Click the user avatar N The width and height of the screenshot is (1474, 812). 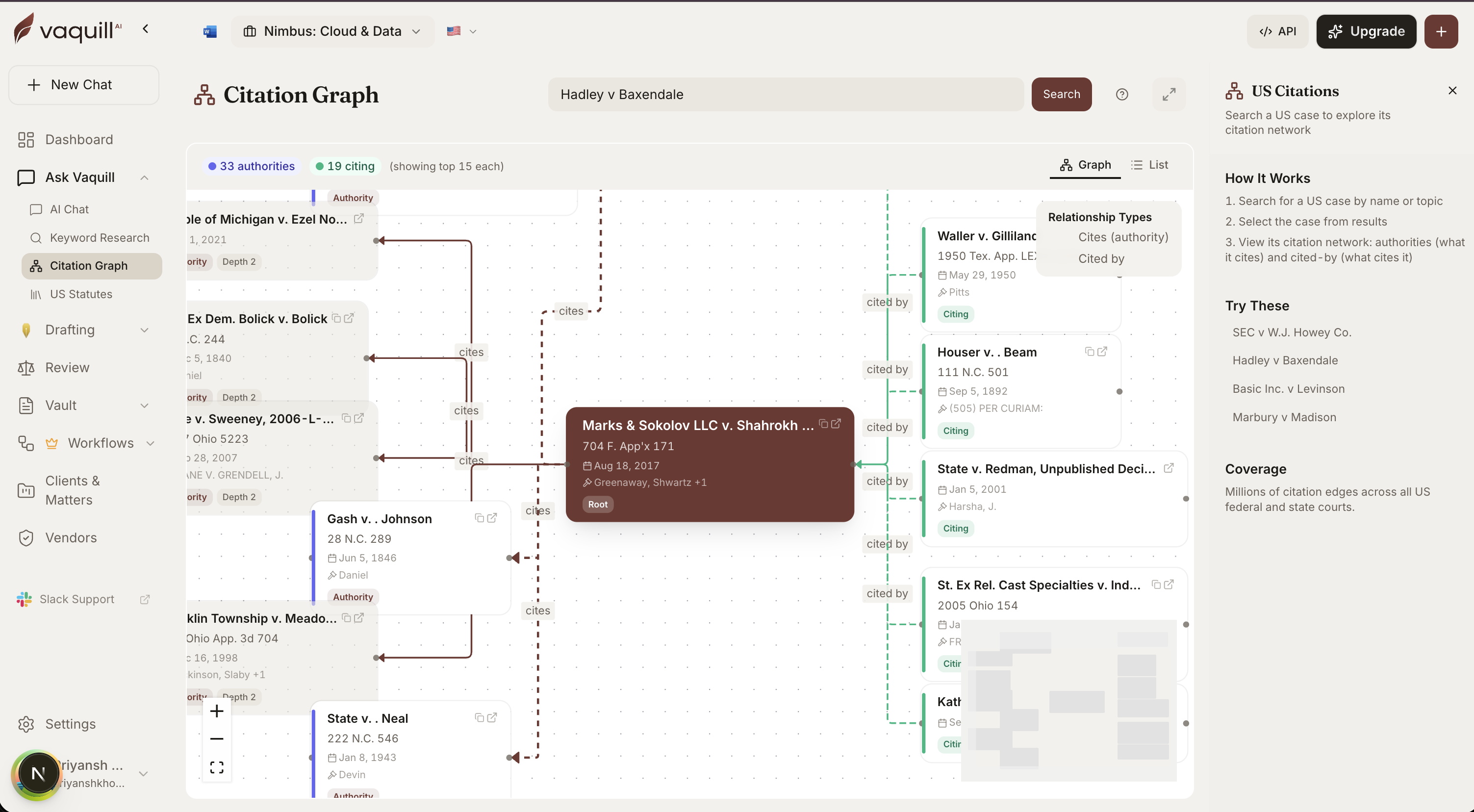click(x=38, y=774)
